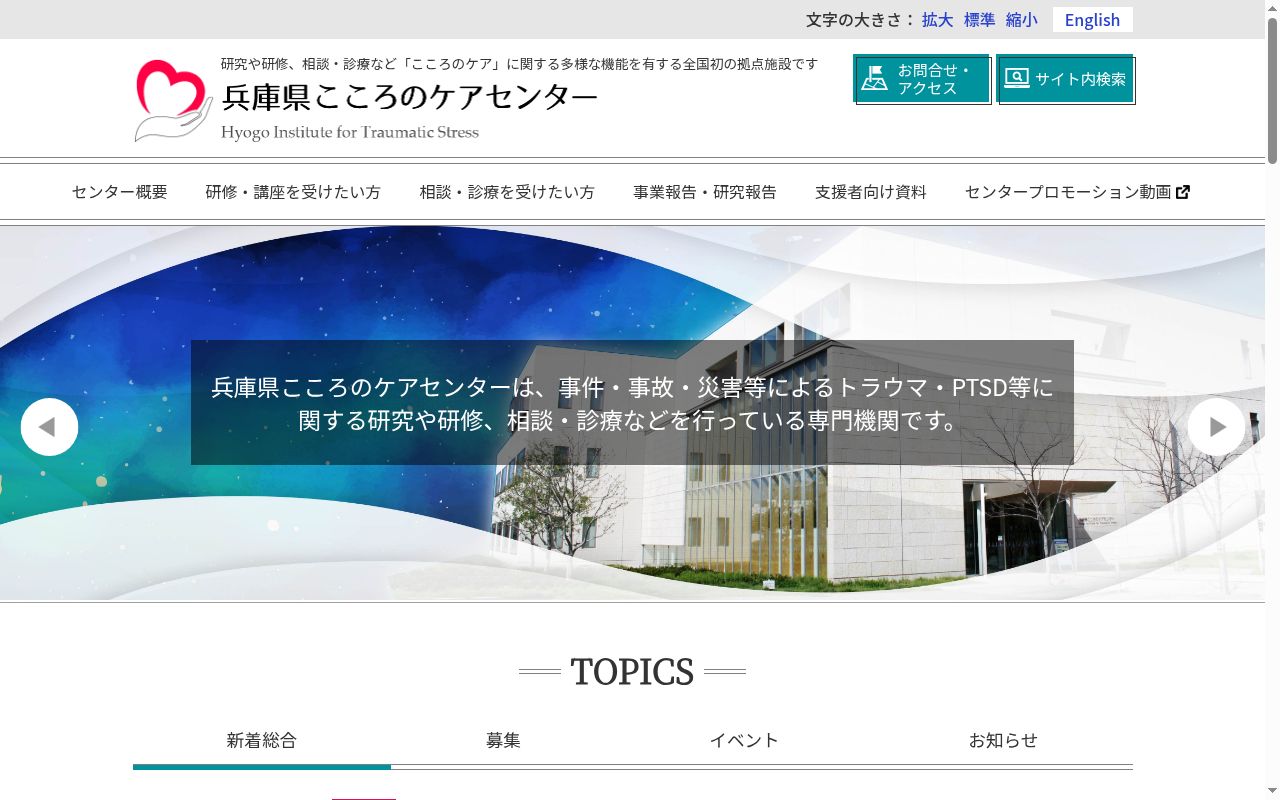Screen dimensions: 1280x800
Task: Open 研修・講座を受けたい方 menu
Action: pos(293,192)
